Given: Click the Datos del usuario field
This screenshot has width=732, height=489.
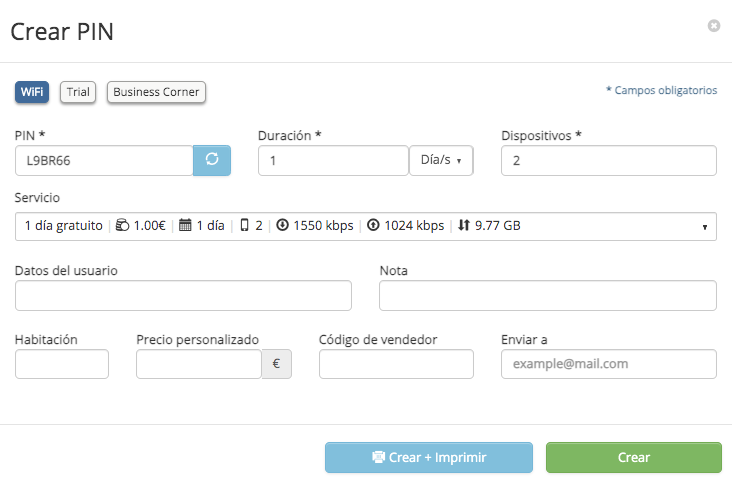Looking at the screenshot, I should coord(184,296).
